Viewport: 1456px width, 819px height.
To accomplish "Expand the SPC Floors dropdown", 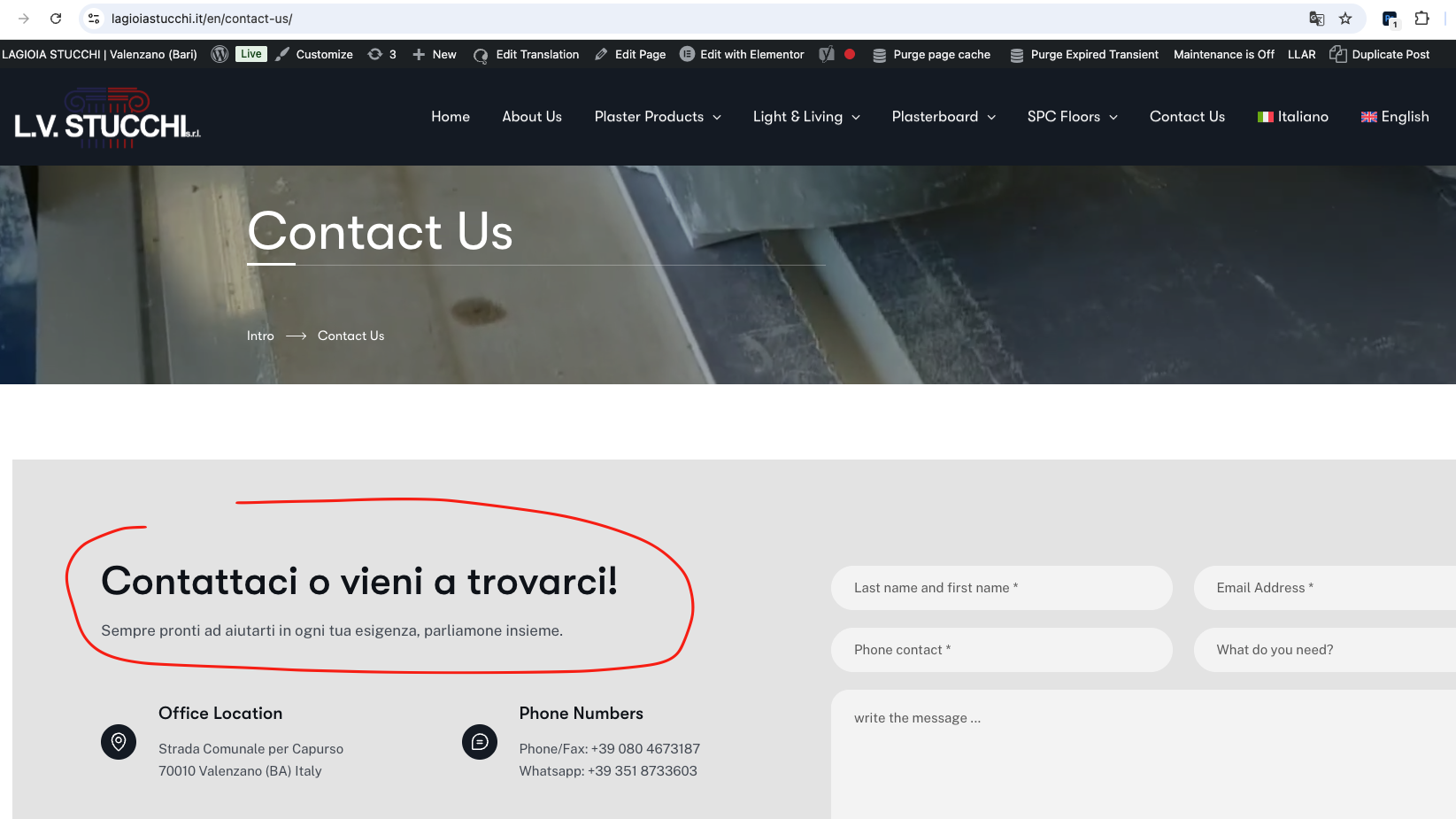I will point(1072,117).
